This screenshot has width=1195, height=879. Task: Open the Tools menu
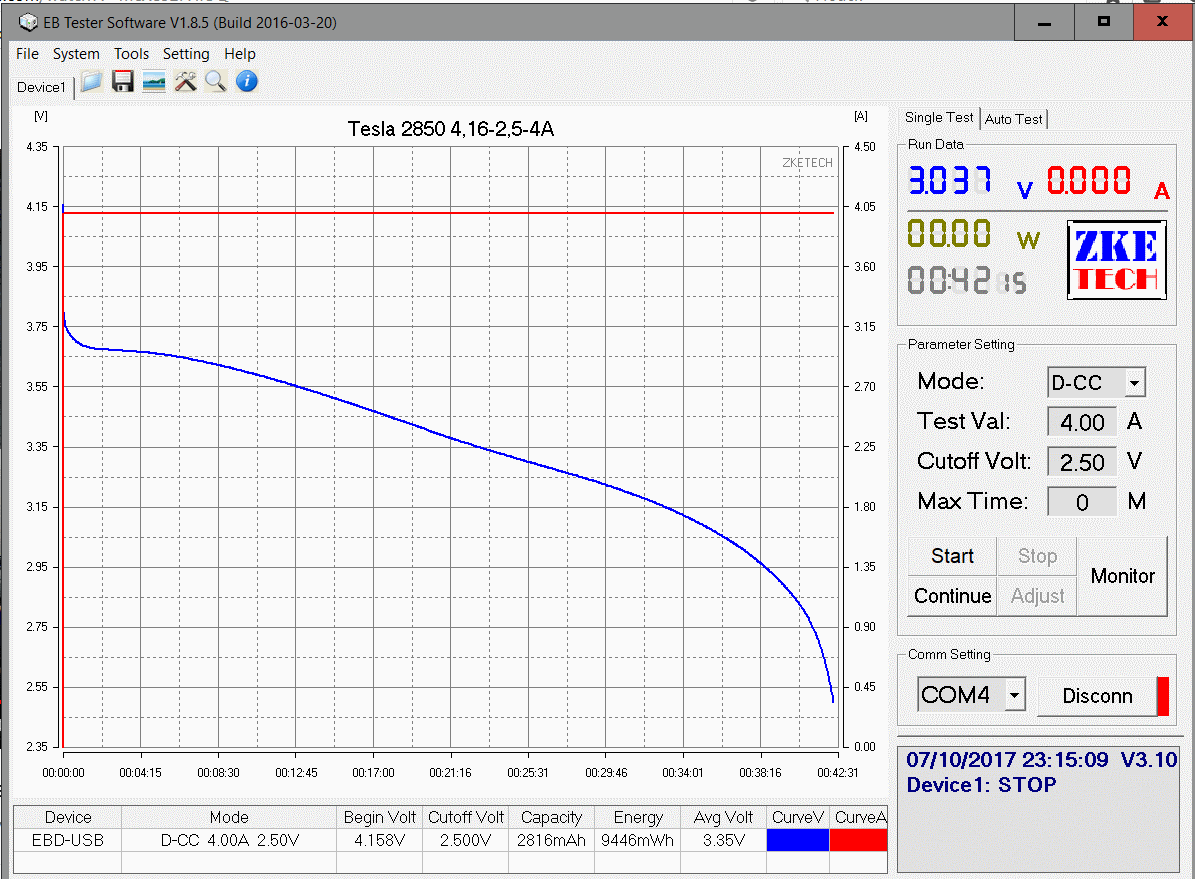131,54
